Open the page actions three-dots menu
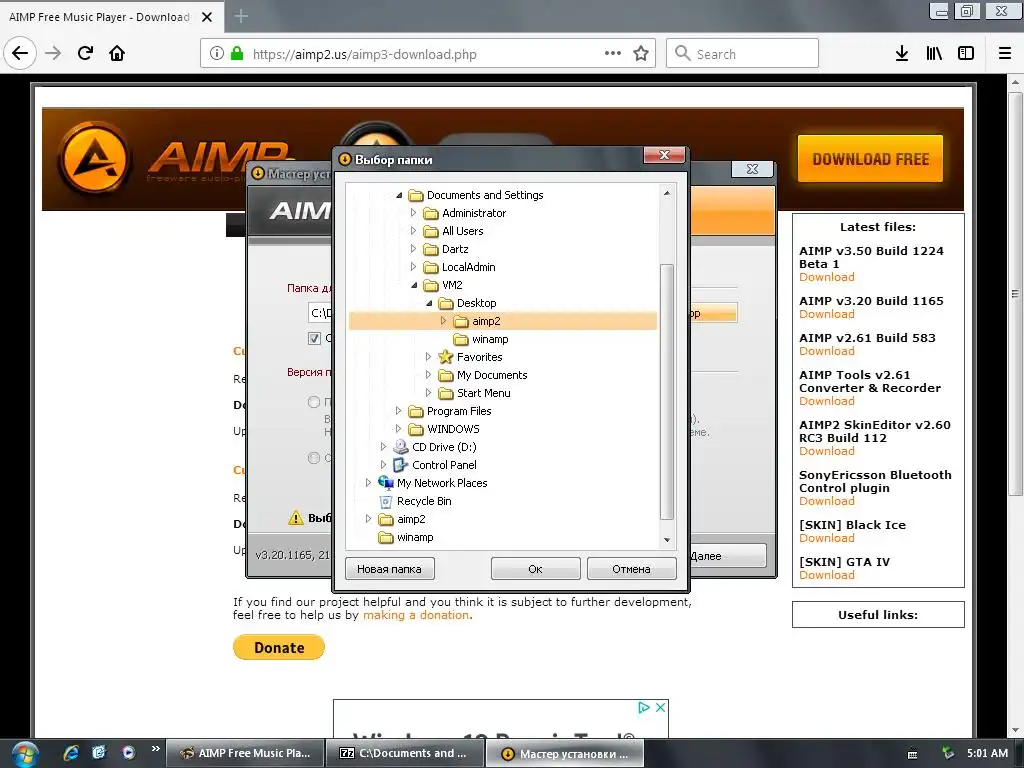Screen dimensions: 1024x768 pyautogui.click(x=613, y=53)
